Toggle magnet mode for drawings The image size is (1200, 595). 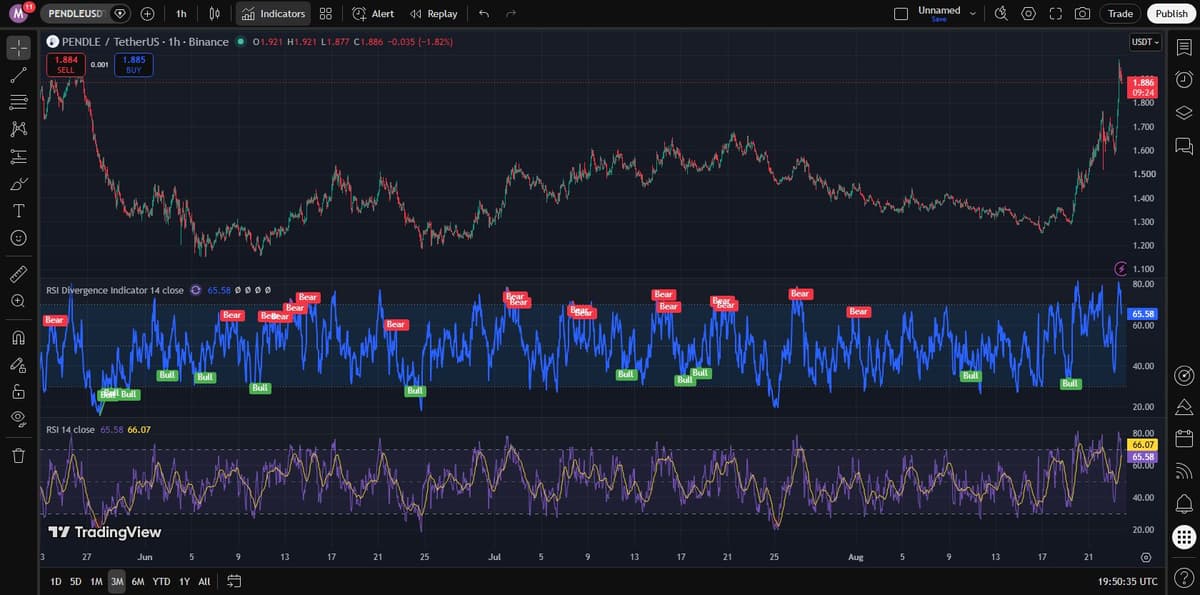pyautogui.click(x=18, y=336)
